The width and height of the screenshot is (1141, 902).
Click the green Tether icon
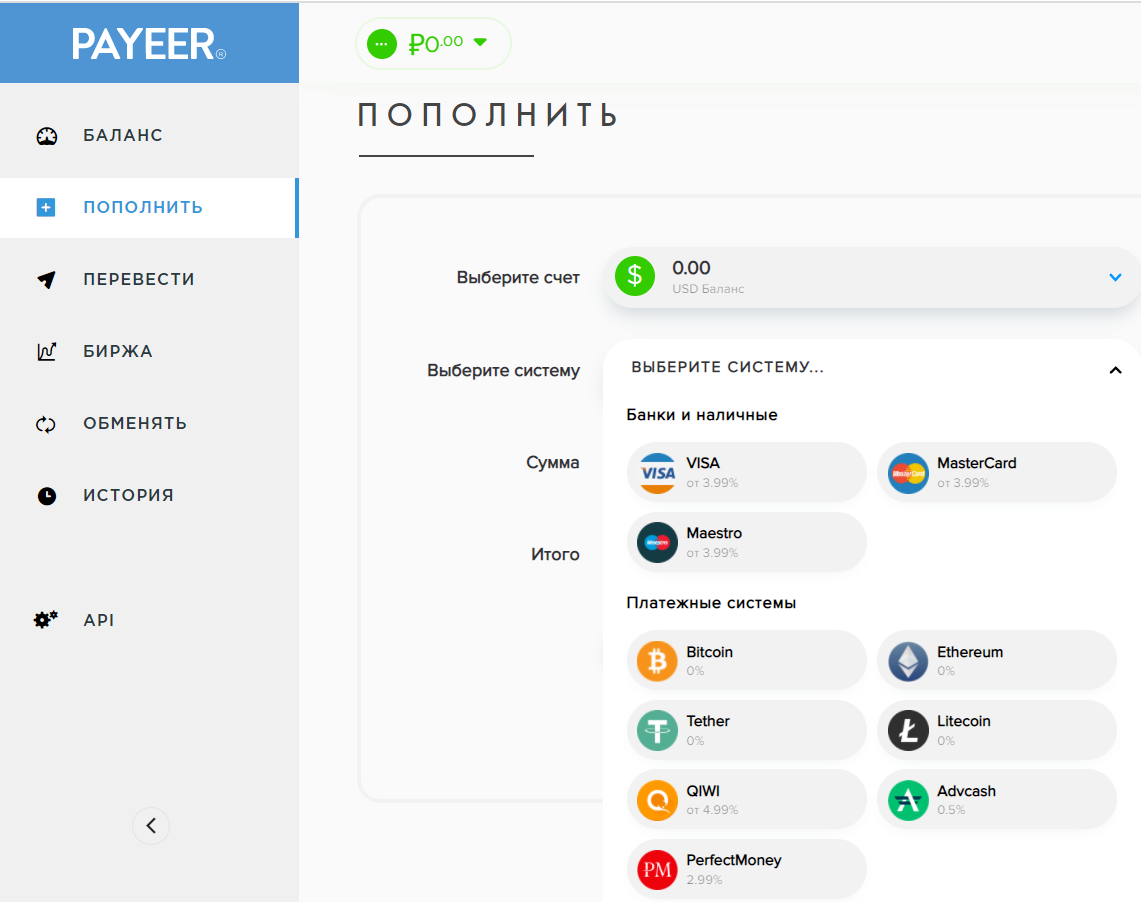click(x=657, y=730)
